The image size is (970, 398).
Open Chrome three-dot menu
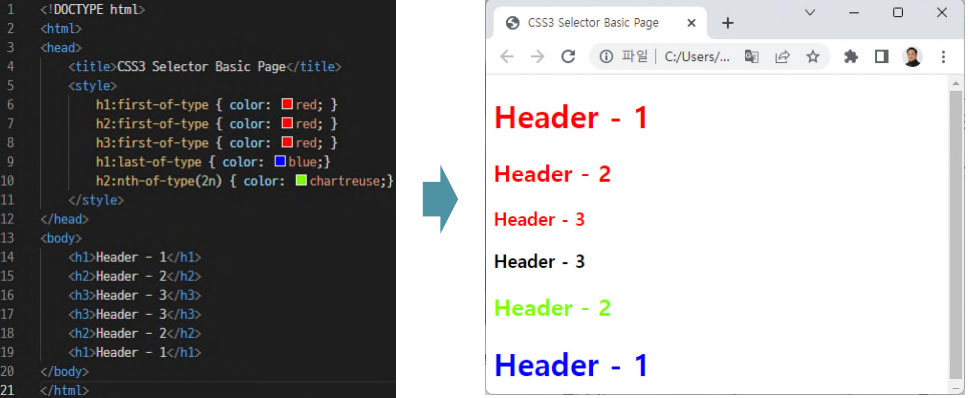[943, 57]
